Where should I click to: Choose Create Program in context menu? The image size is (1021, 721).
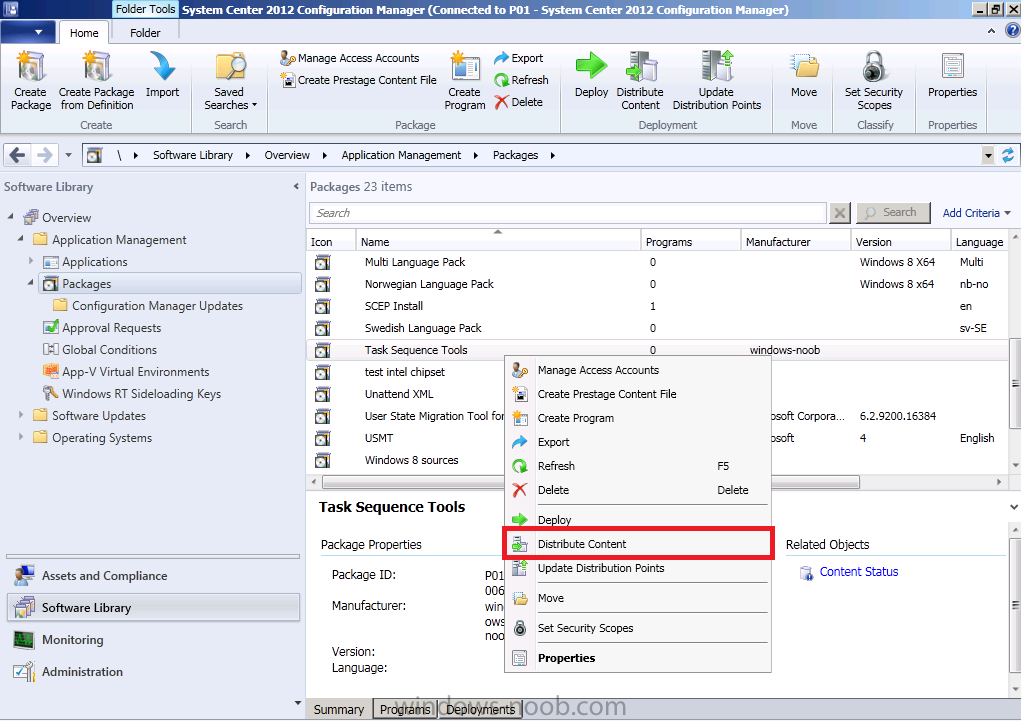coord(638,418)
